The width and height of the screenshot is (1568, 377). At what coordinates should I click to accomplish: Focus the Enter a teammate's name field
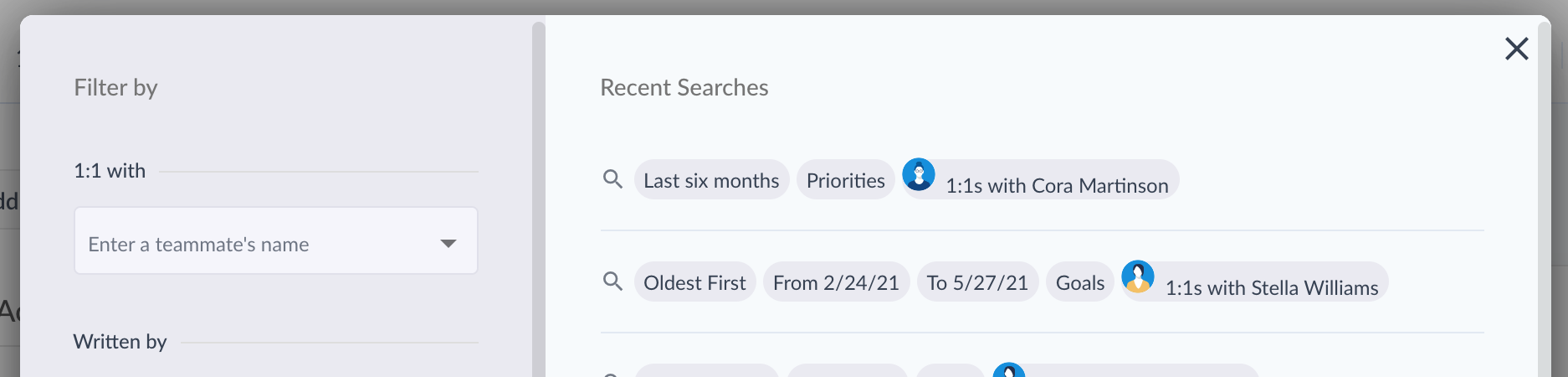click(x=251, y=244)
